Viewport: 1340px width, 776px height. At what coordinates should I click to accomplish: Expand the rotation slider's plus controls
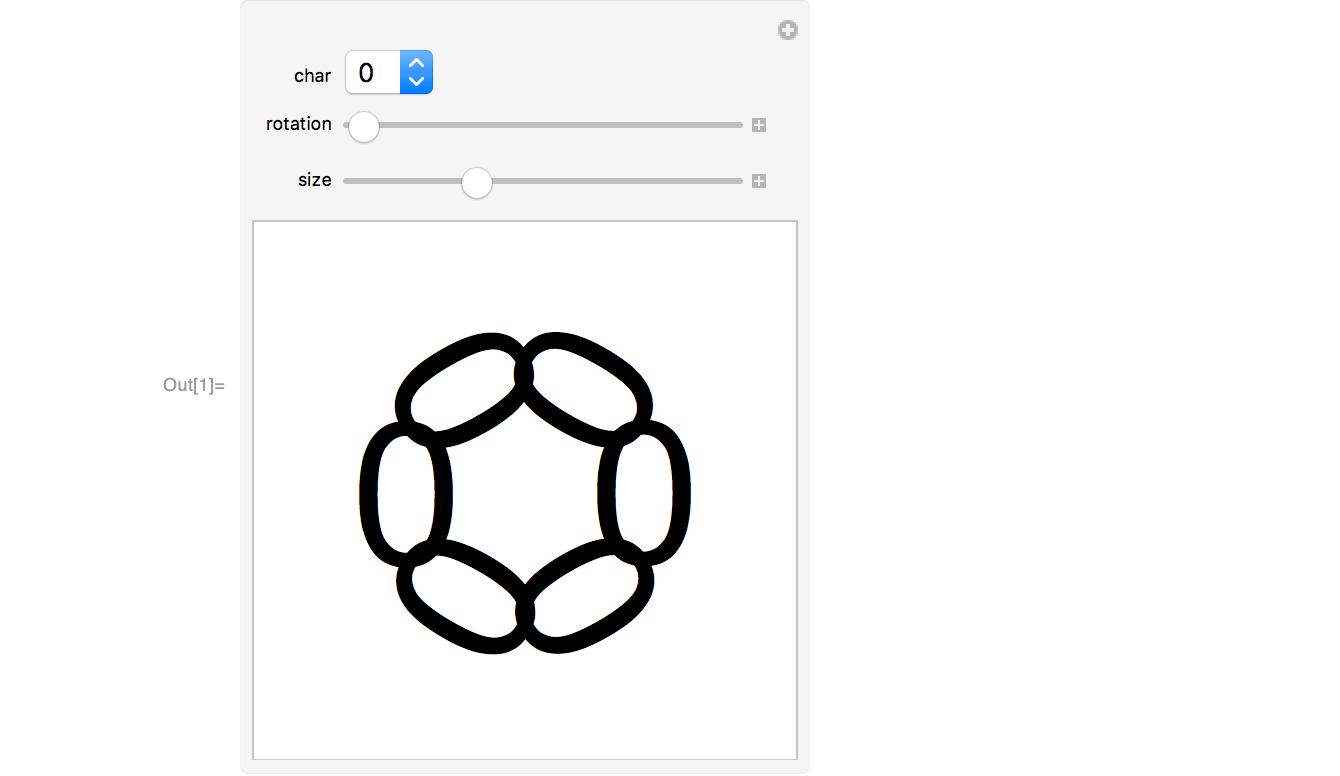[x=759, y=125]
